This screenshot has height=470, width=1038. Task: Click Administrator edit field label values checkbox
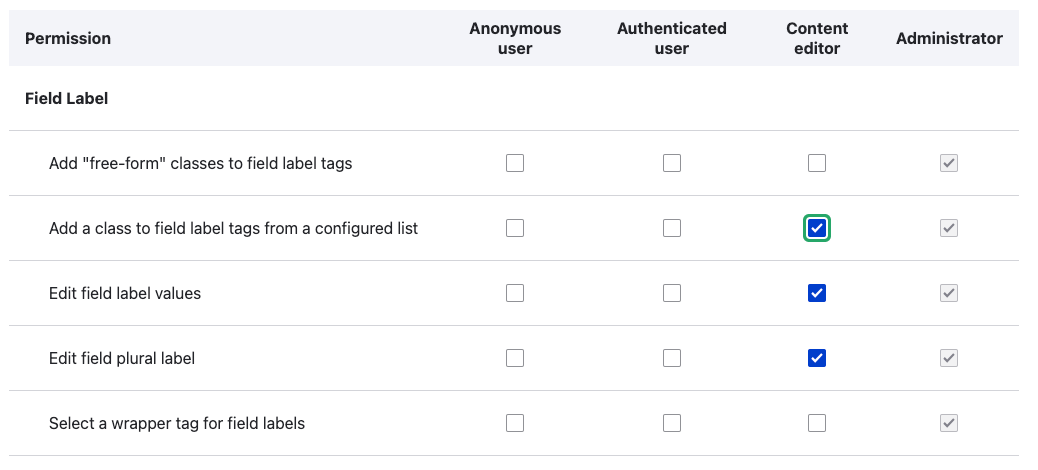(949, 293)
